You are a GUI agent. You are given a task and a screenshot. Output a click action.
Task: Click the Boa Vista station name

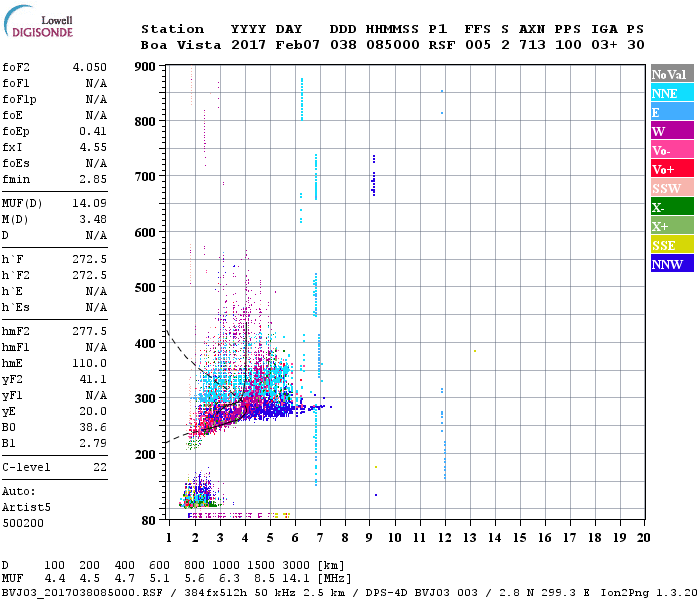181,45
